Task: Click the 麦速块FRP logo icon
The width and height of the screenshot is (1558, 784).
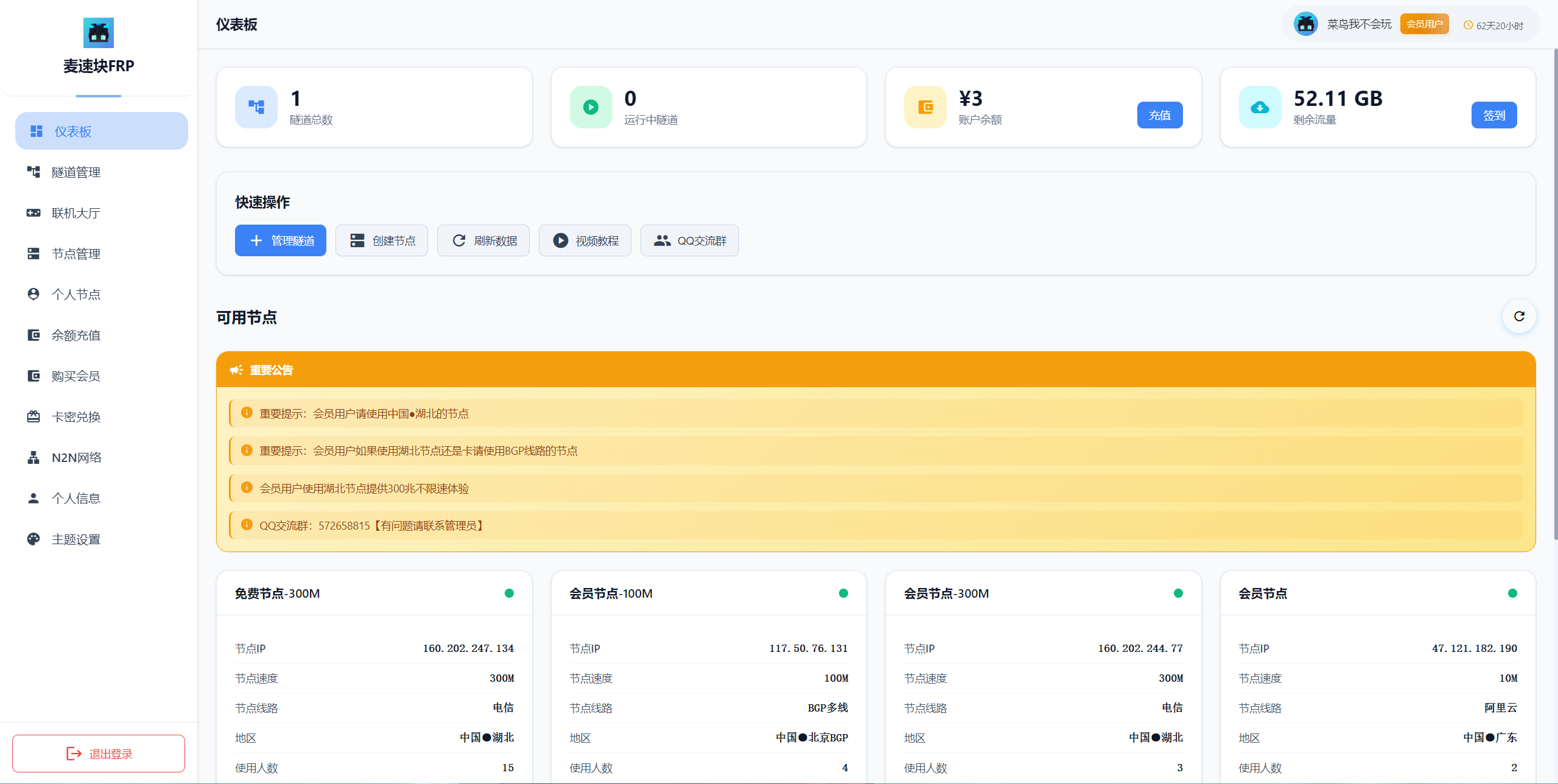Action: pos(99,33)
